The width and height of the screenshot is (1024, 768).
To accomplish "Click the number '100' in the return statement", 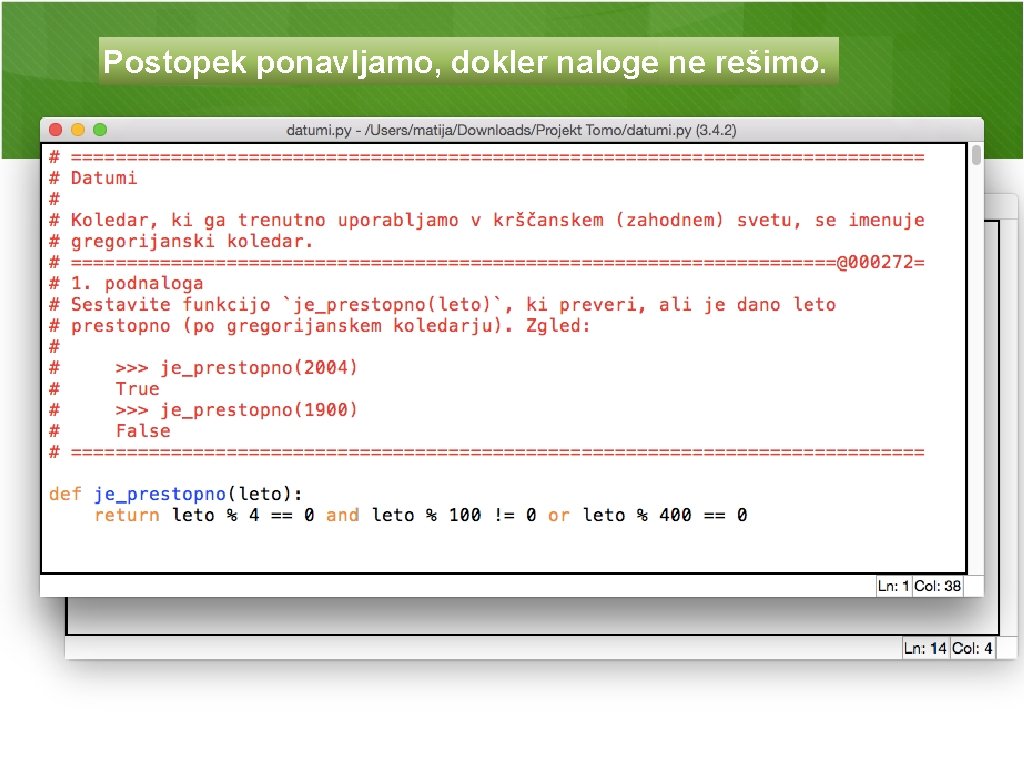I will 465,515.
